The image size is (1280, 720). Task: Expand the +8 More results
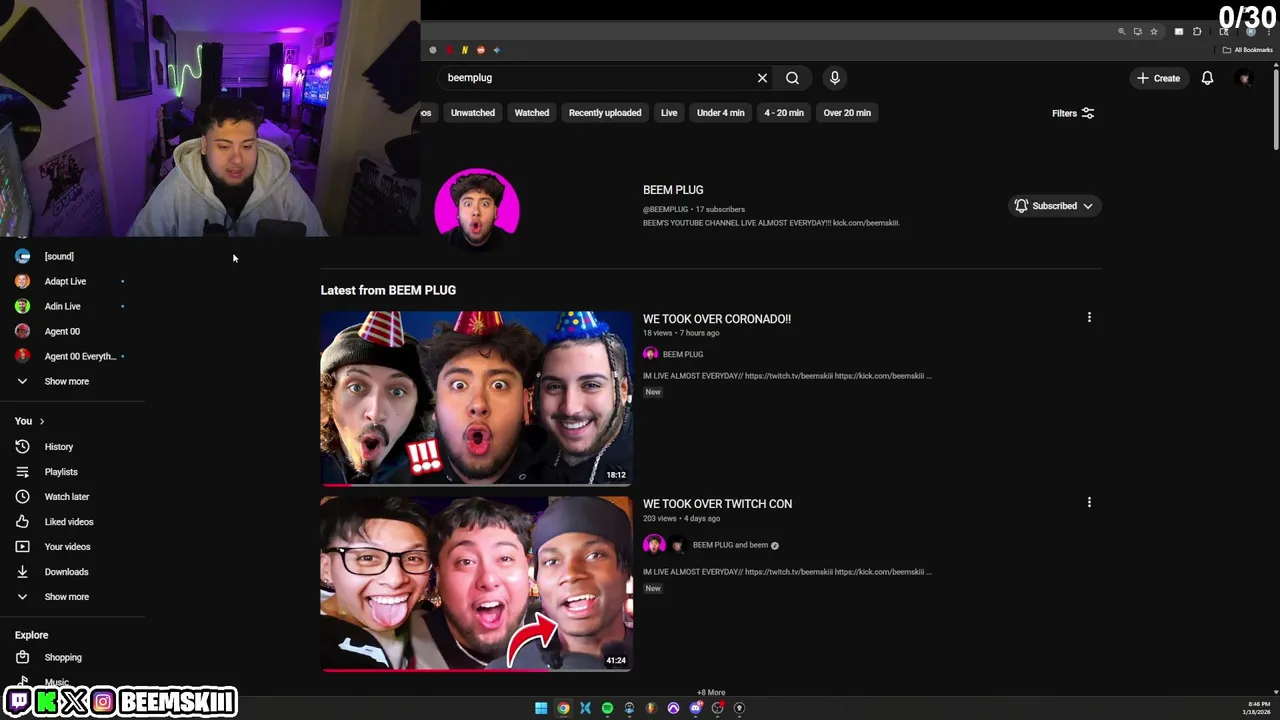pyautogui.click(x=711, y=692)
